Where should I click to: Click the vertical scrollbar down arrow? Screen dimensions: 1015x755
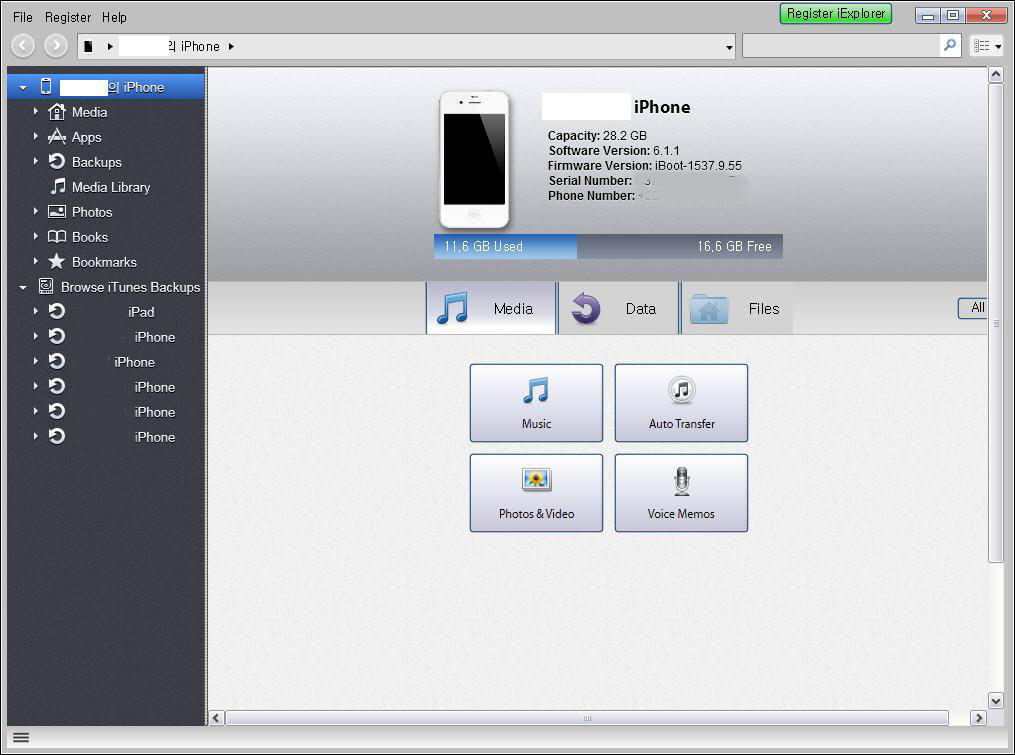pyautogui.click(x=996, y=700)
